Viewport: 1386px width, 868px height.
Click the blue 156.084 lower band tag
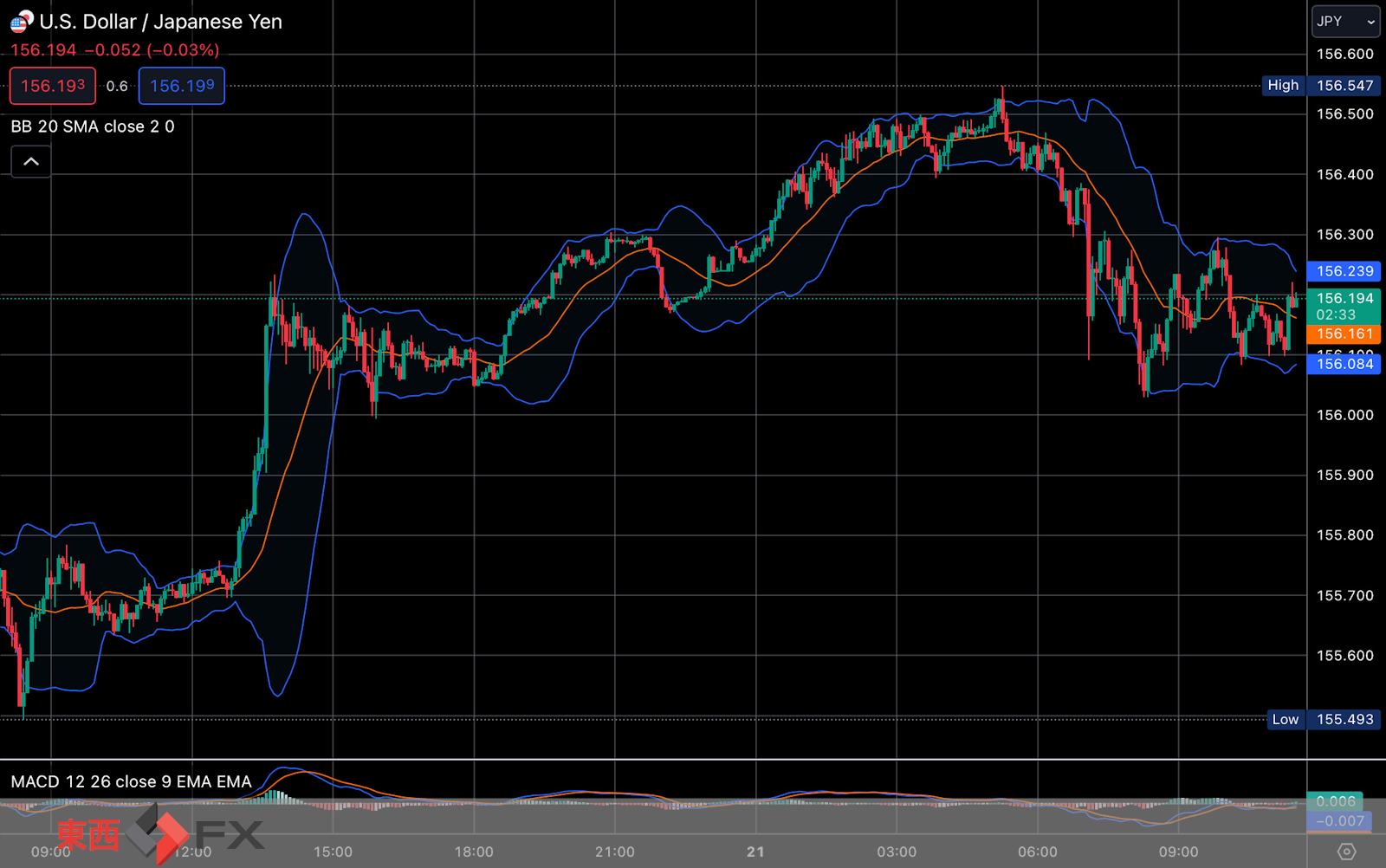coord(1344,364)
